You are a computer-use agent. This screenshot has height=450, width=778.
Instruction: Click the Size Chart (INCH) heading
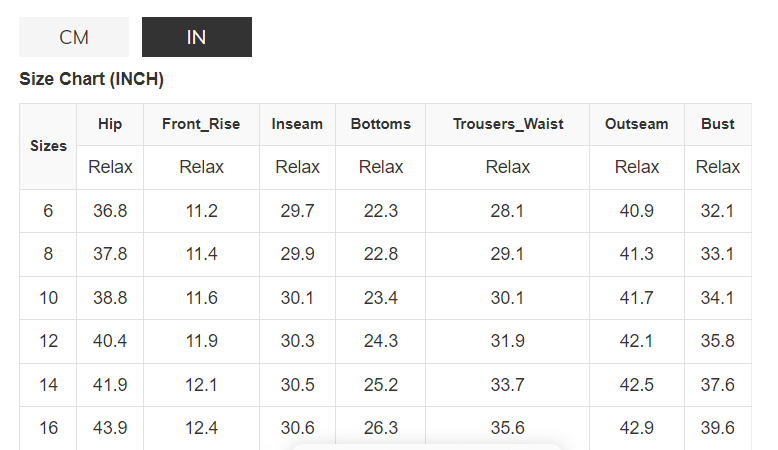91,79
